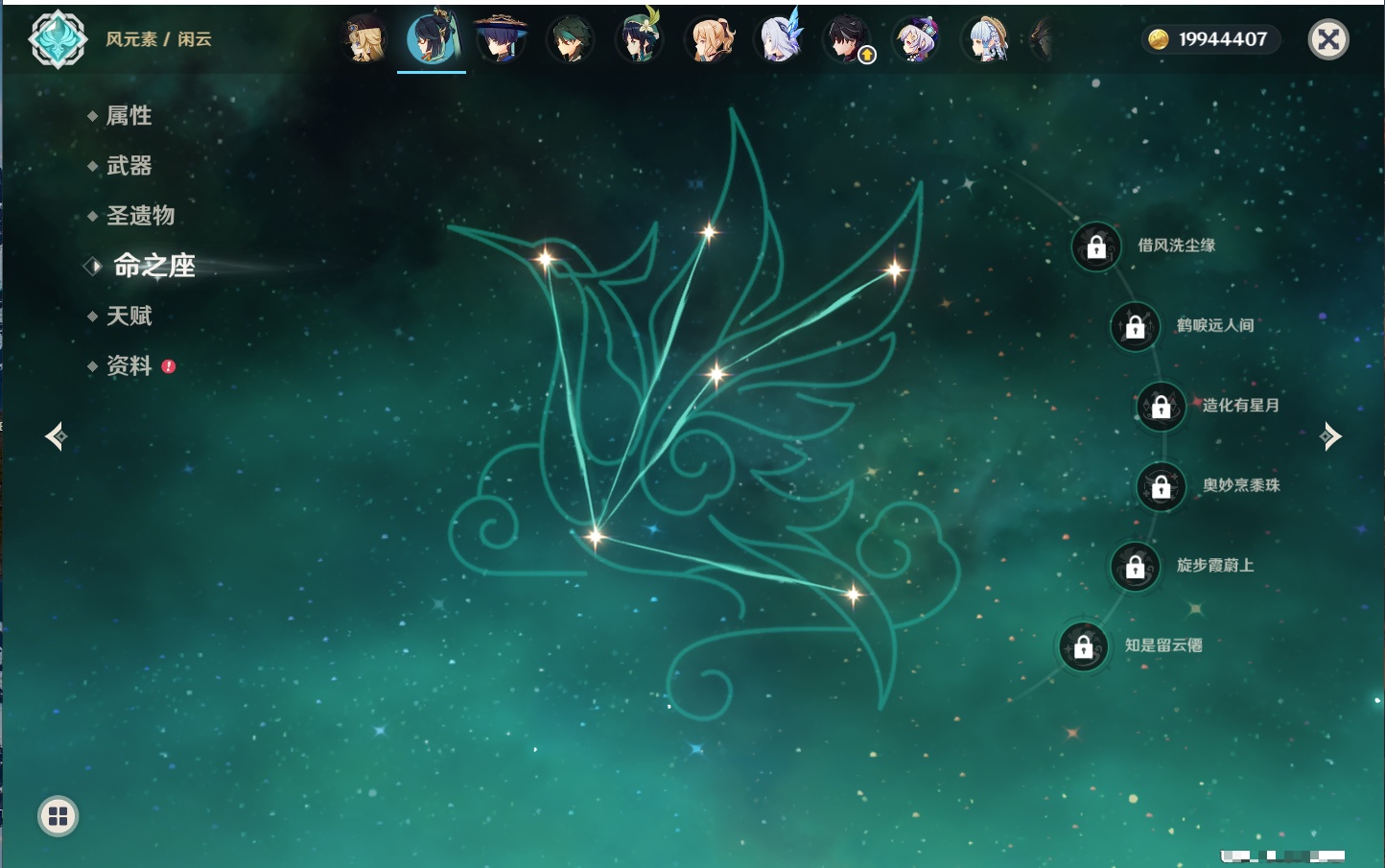1385x868 pixels.
Task: Open locked constellation 借风洗尘缘
Action: point(1096,246)
